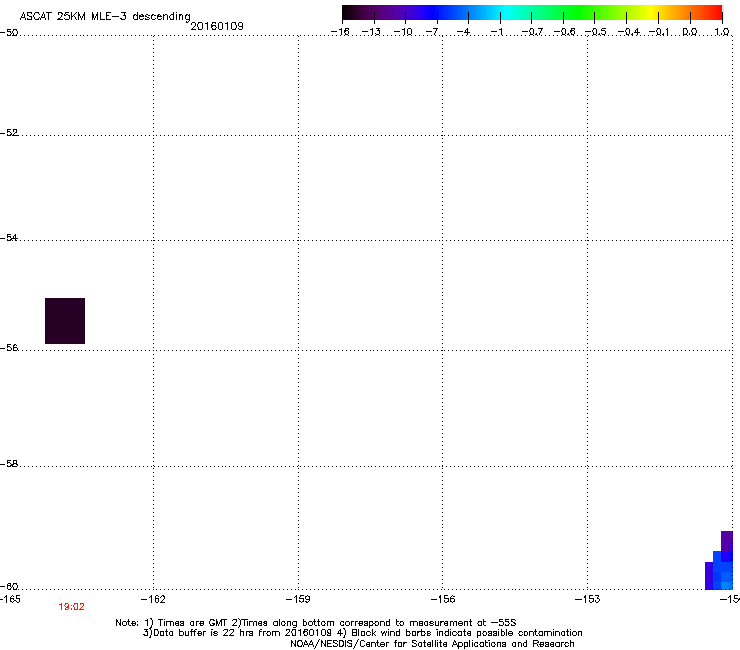Screen dimensions: 740x650
Task: Click the -58 latitude label
Action: point(9,464)
